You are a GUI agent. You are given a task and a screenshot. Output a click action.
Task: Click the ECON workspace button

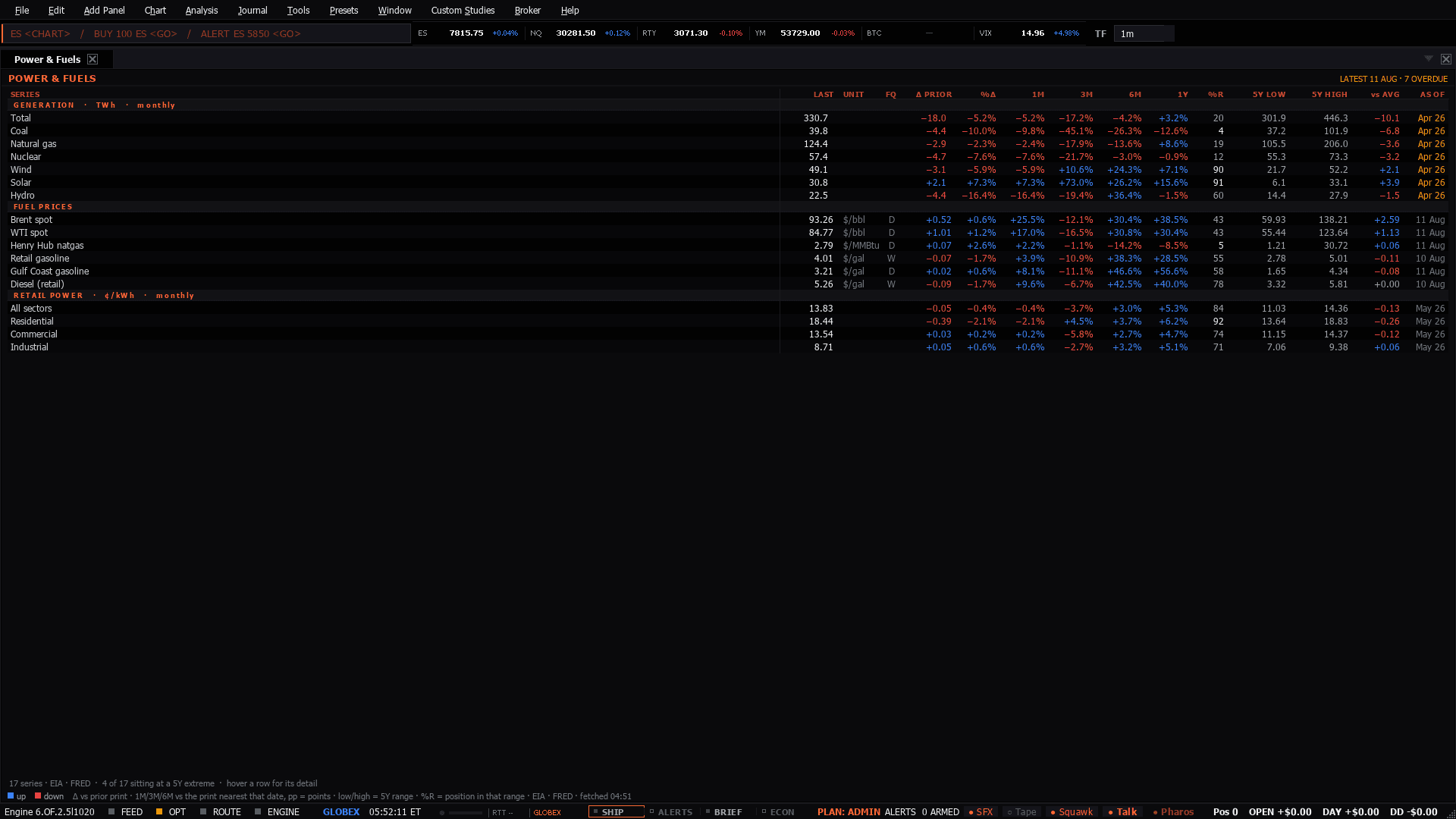[x=778, y=811]
